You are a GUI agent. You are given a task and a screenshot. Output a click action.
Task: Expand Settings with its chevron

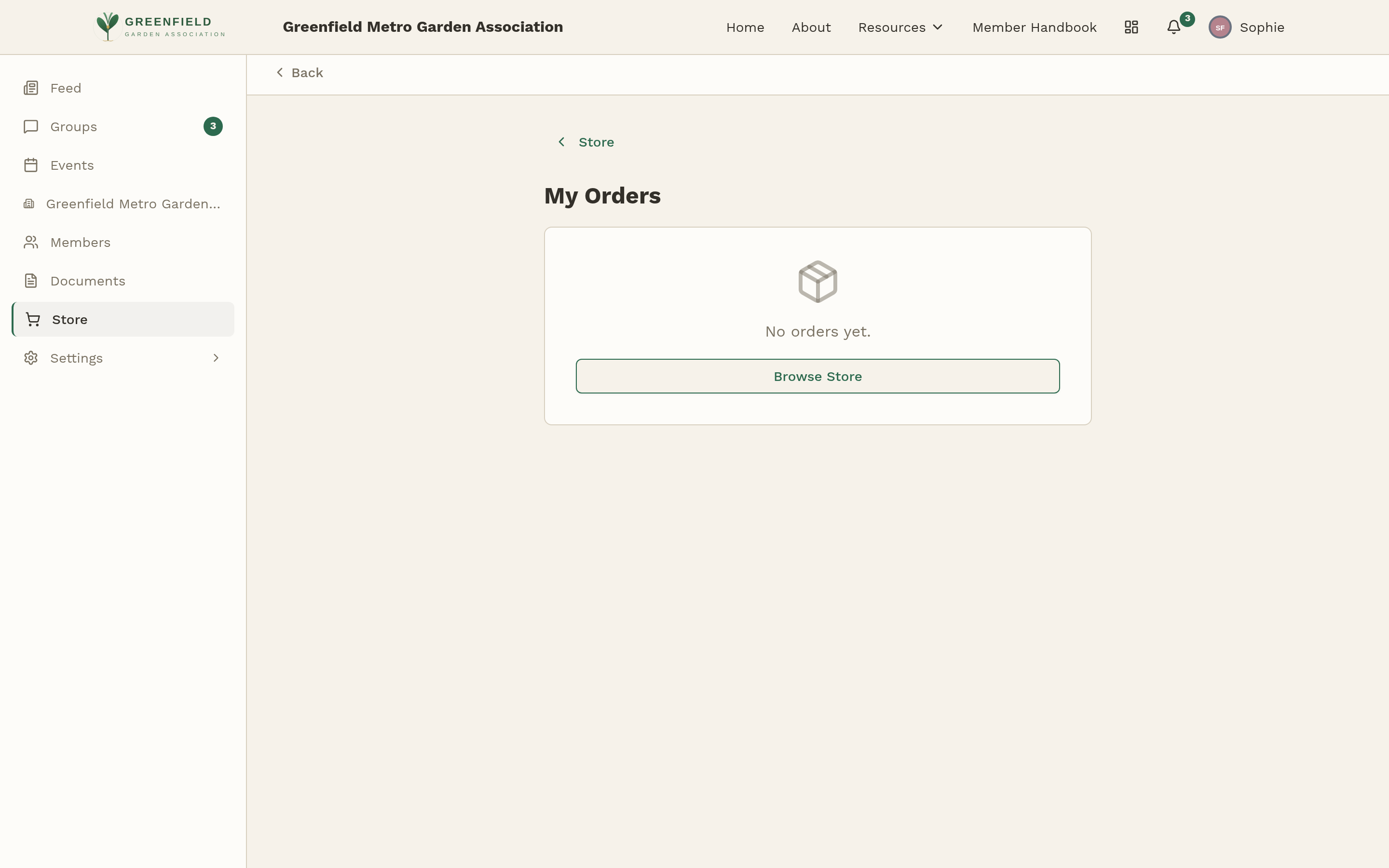[x=216, y=358]
